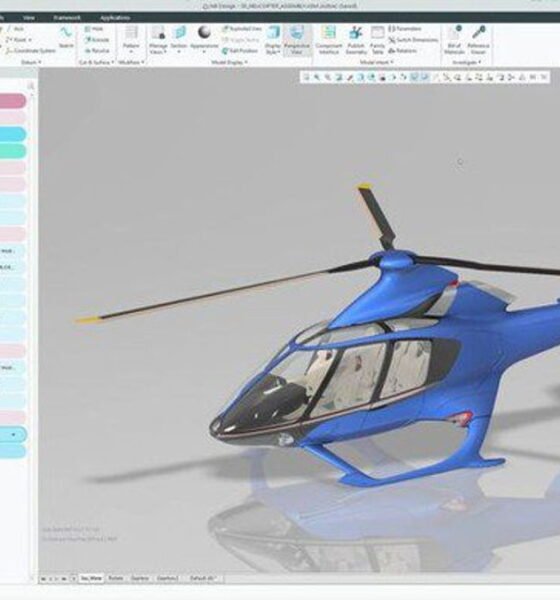Toggle Exploded View
The height and width of the screenshot is (600, 560).
[x=243, y=29]
